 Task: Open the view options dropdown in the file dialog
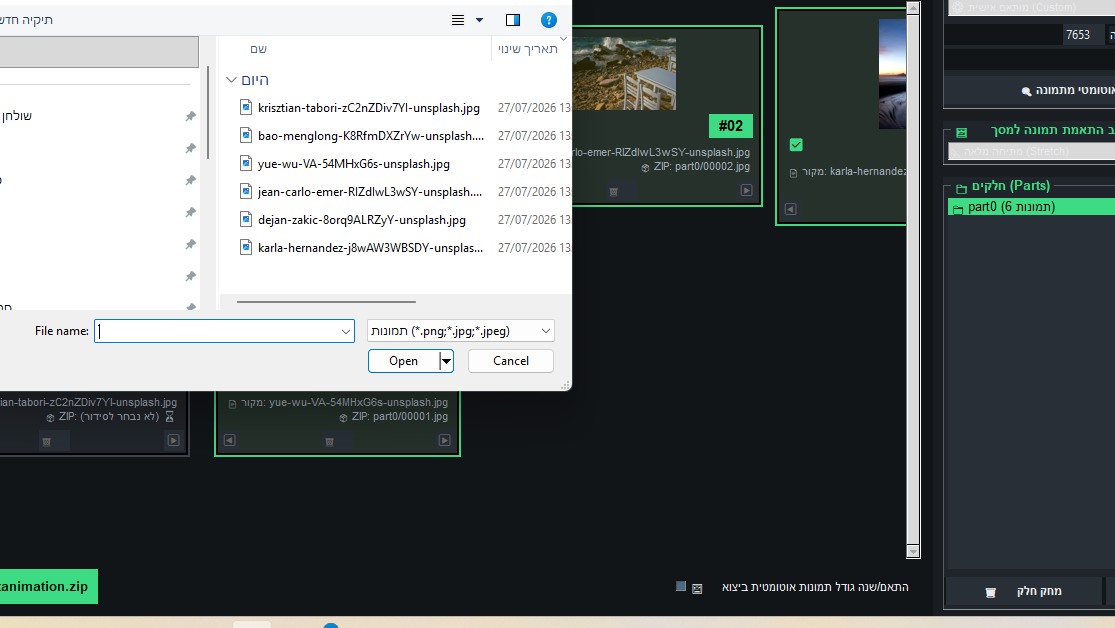point(479,20)
